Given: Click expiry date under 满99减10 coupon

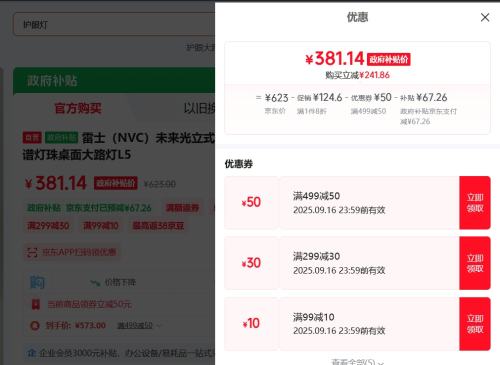Looking at the screenshot, I should coord(339,331).
